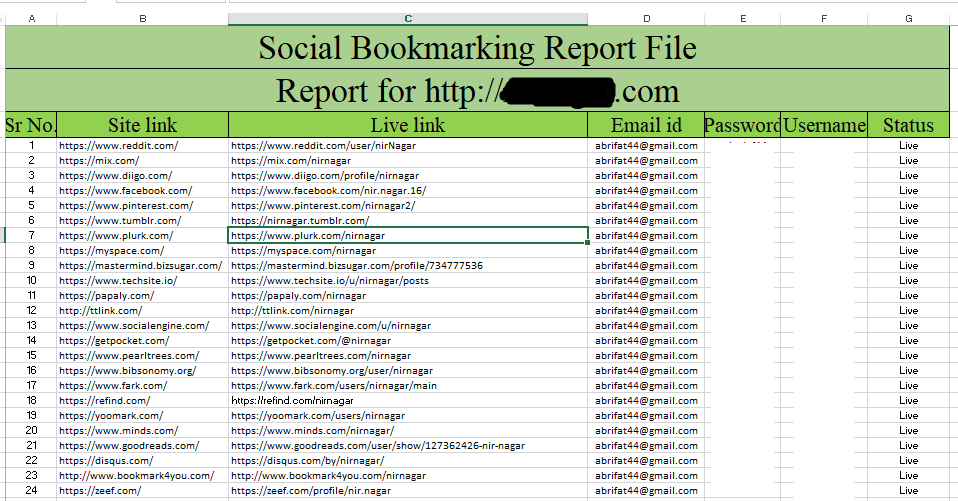Image resolution: width=958 pixels, height=501 pixels.
Task: Open the https://mastermind.bizsugar.com/ site link
Action: [141, 265]
